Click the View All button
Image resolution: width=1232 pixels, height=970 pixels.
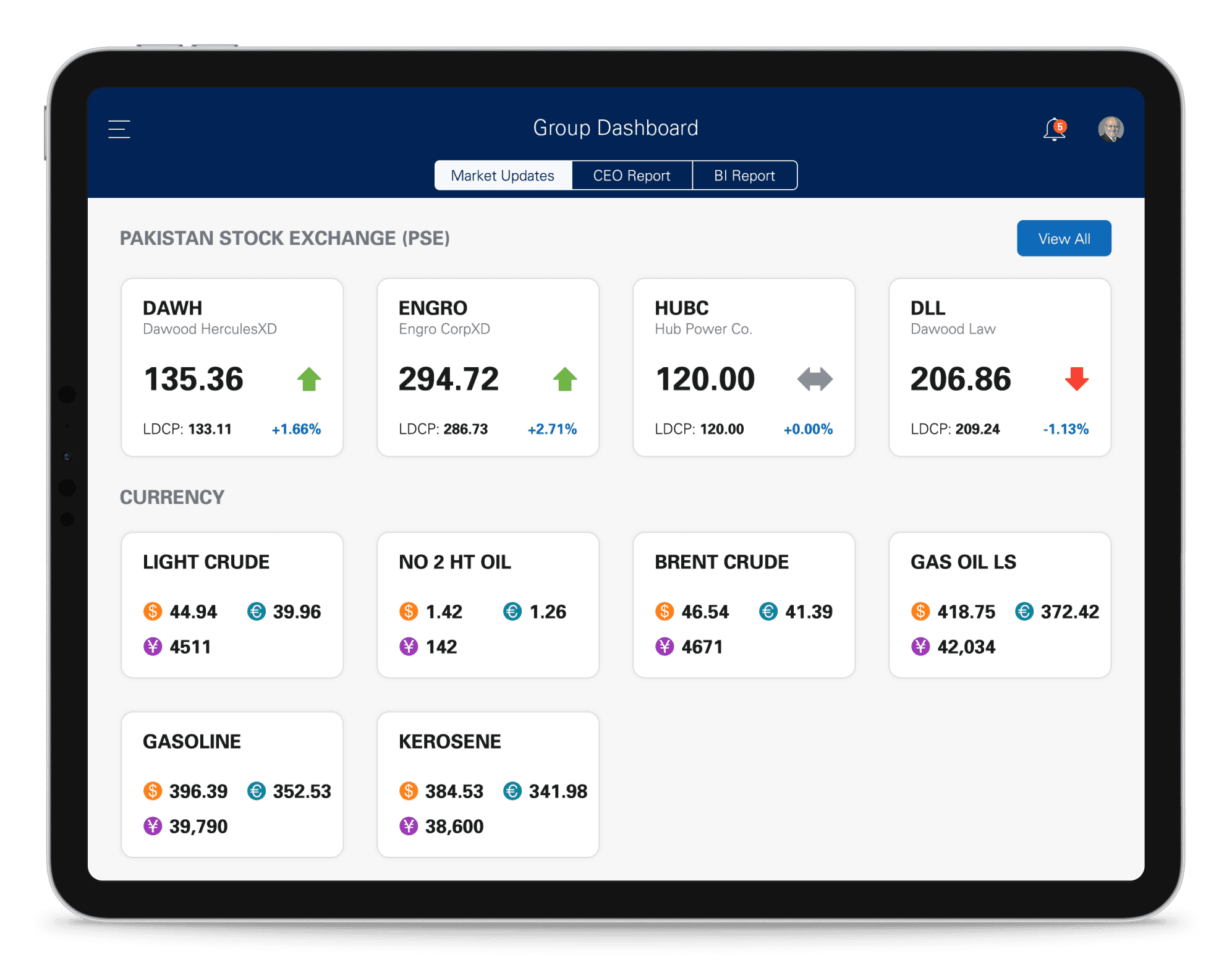point(1064,238)
